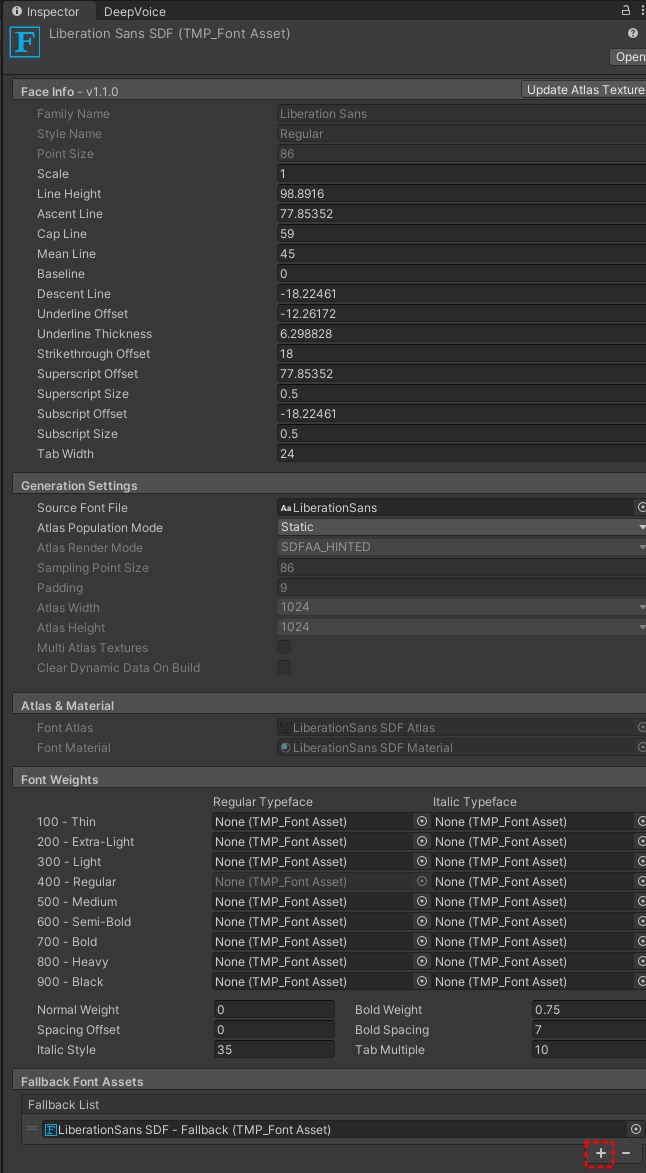Select LiberationSans SDF - Fallback list entry
646x1173 pixels.
336,1130
